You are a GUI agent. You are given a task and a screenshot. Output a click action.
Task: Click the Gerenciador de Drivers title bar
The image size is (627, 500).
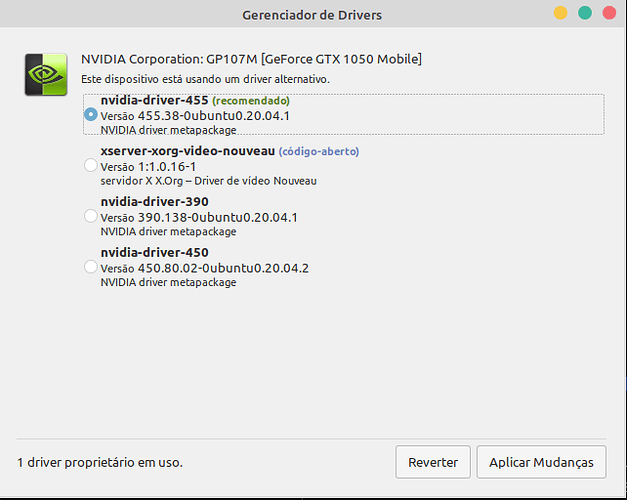coord(312,15)
